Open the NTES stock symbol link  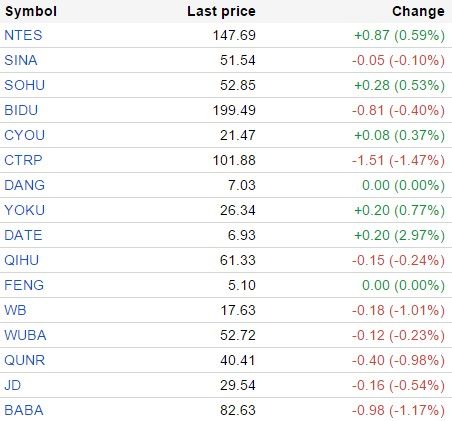click(23, 35)
